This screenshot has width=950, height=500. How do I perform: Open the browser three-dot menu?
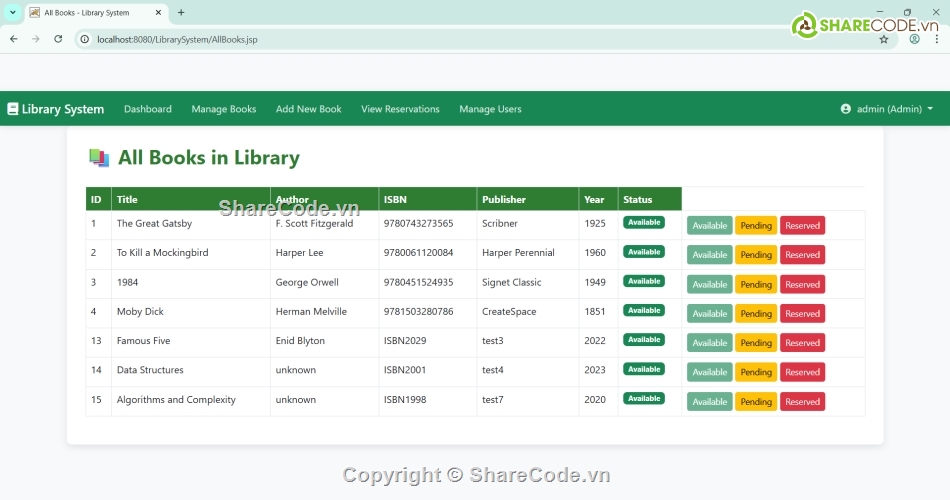(x=937, y=39)
